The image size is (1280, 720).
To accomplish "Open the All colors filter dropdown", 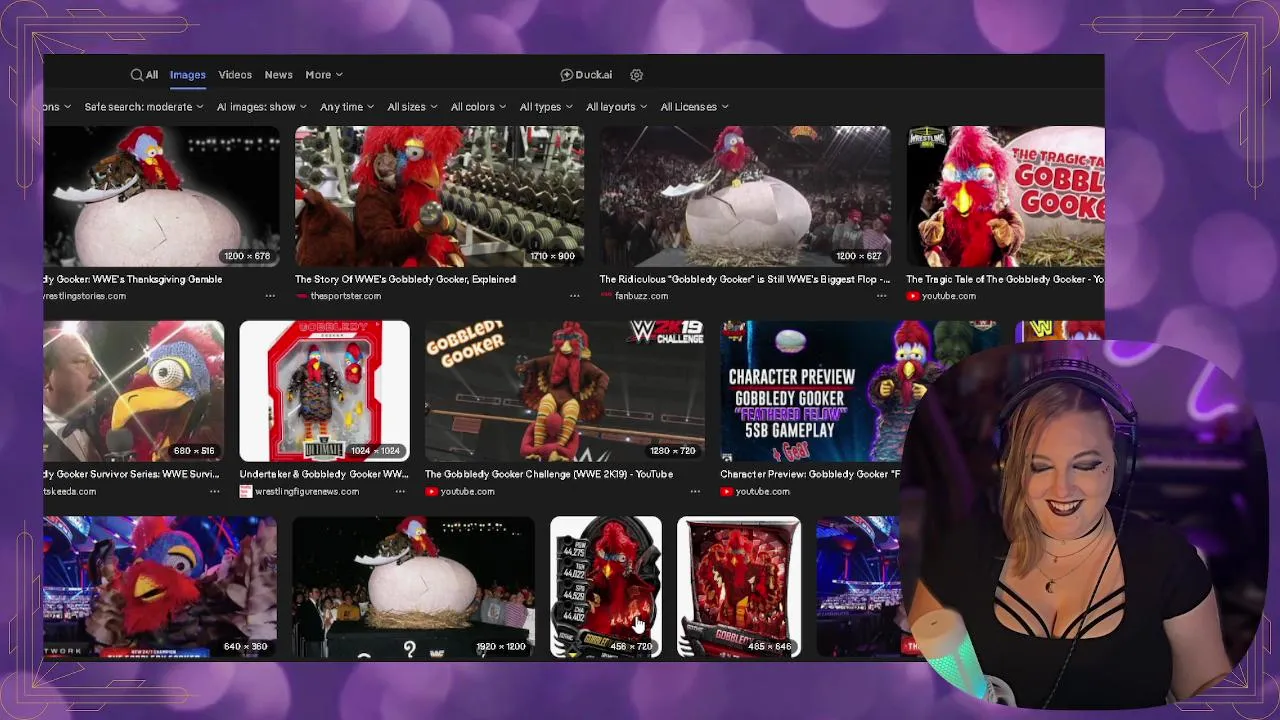I will (x=478, y=107).
